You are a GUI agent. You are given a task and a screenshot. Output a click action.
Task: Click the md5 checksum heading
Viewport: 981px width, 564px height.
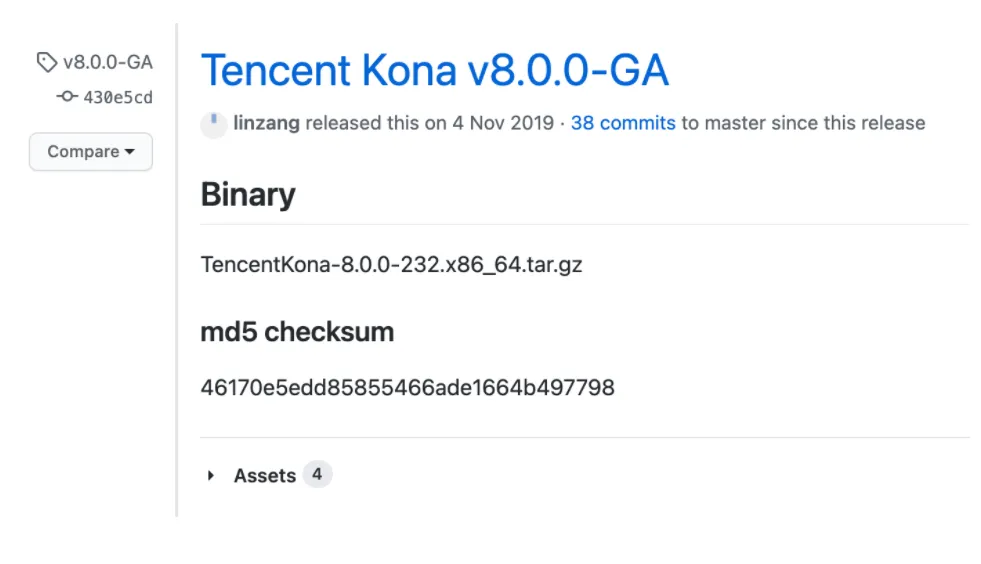tap(297, 332)
